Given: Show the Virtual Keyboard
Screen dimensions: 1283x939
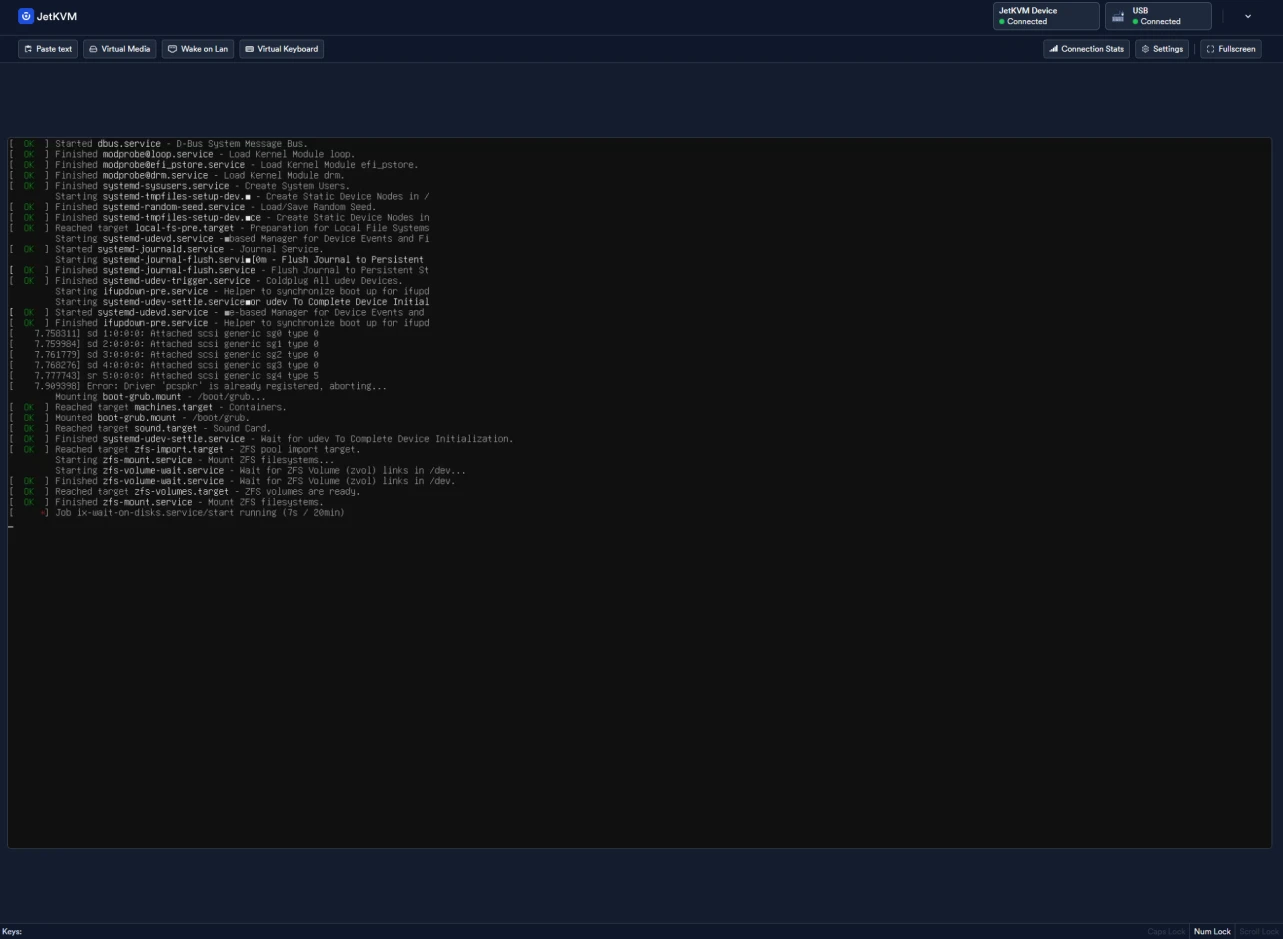Looking at the screenshot, I should click(x=281, y=49).
